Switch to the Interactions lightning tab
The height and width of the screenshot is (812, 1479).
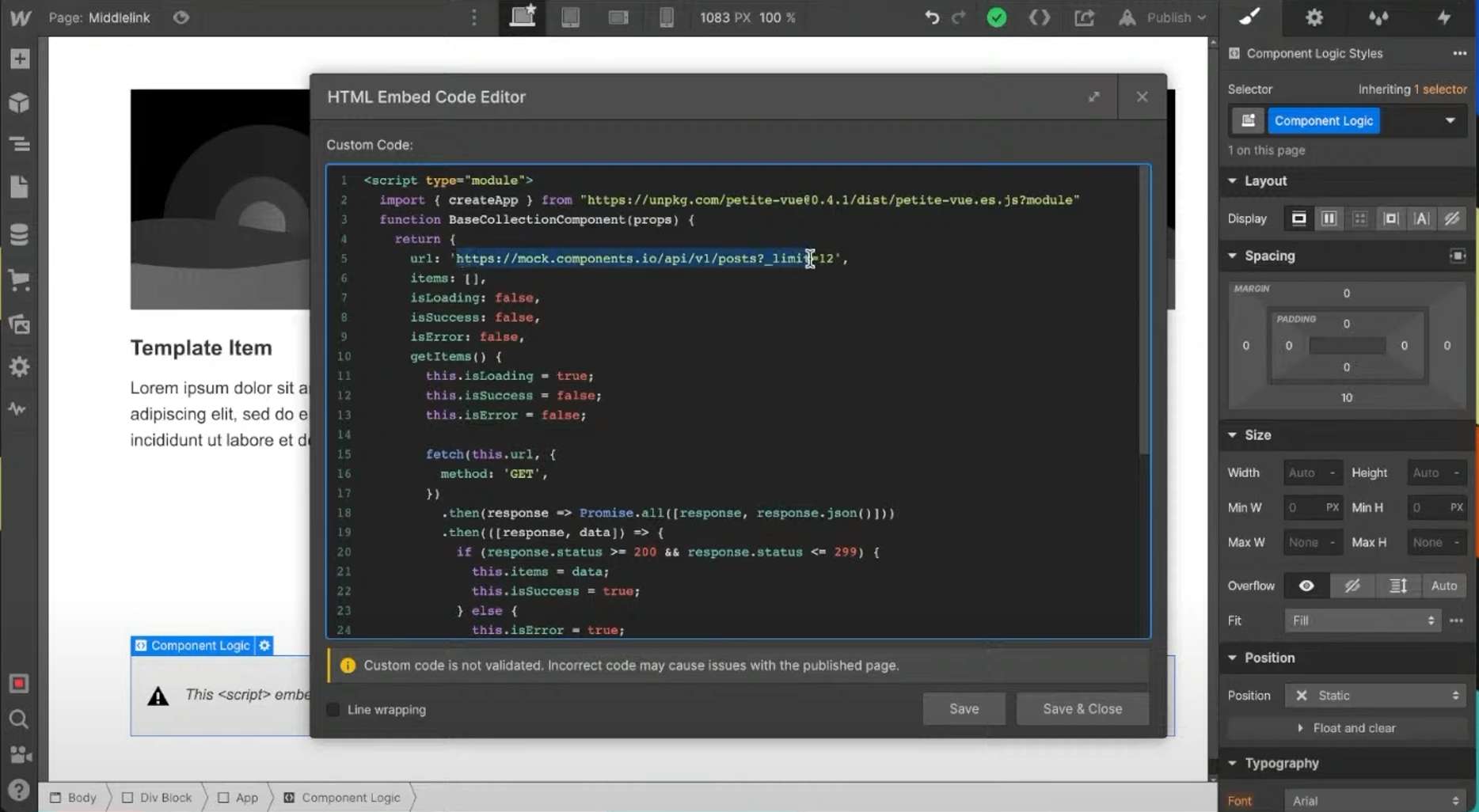coord(1443,17)
